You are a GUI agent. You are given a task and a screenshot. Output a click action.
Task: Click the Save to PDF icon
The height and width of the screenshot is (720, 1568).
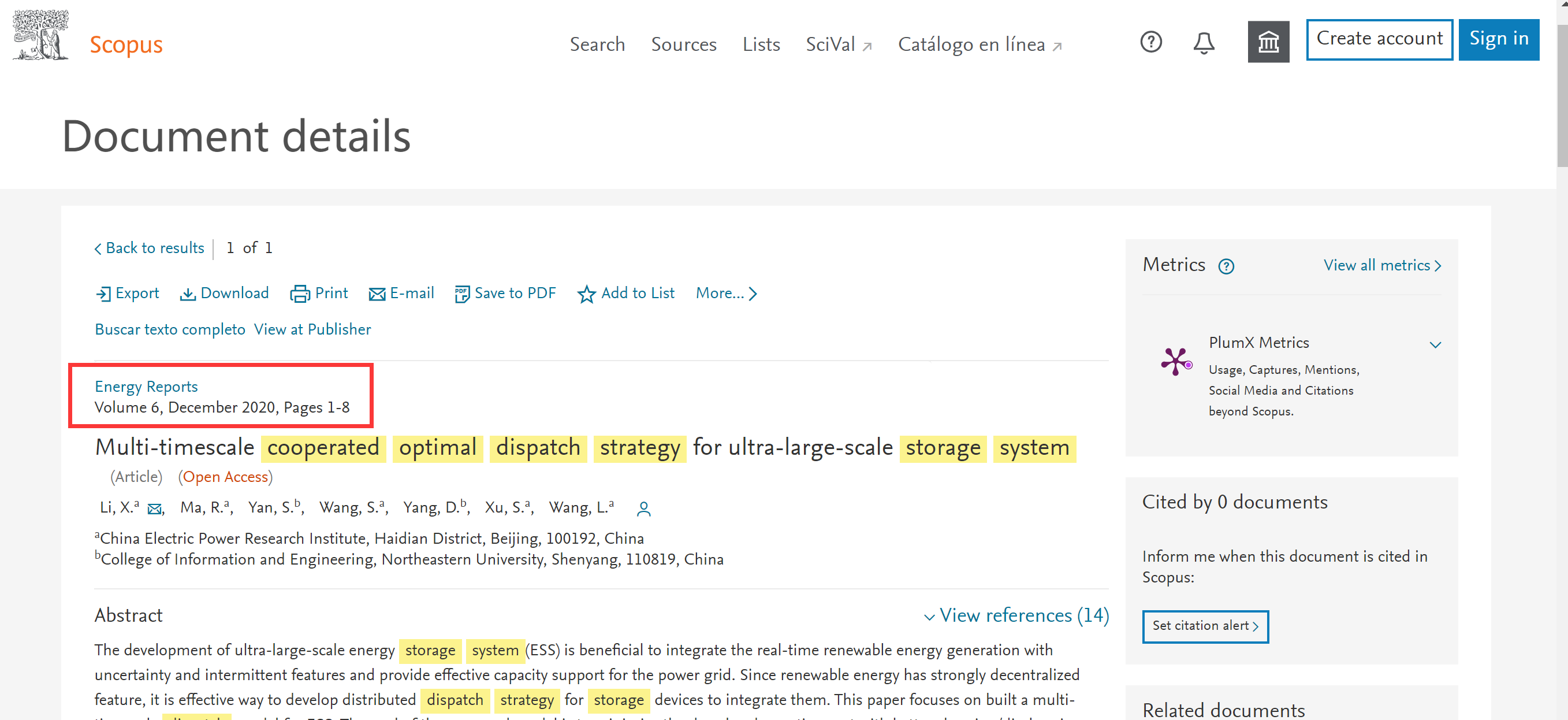point(461,294)
